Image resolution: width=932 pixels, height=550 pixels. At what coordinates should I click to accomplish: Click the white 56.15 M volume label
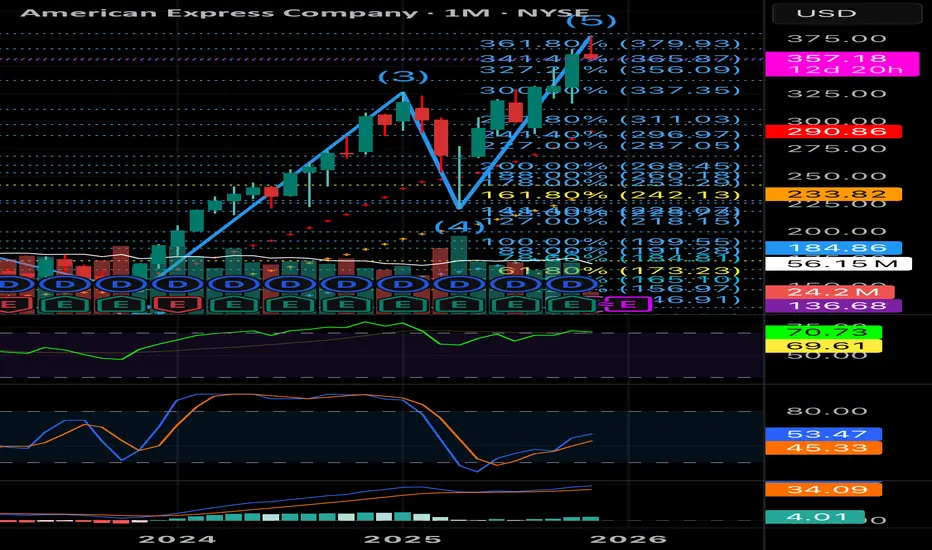(x=838, y=263)
